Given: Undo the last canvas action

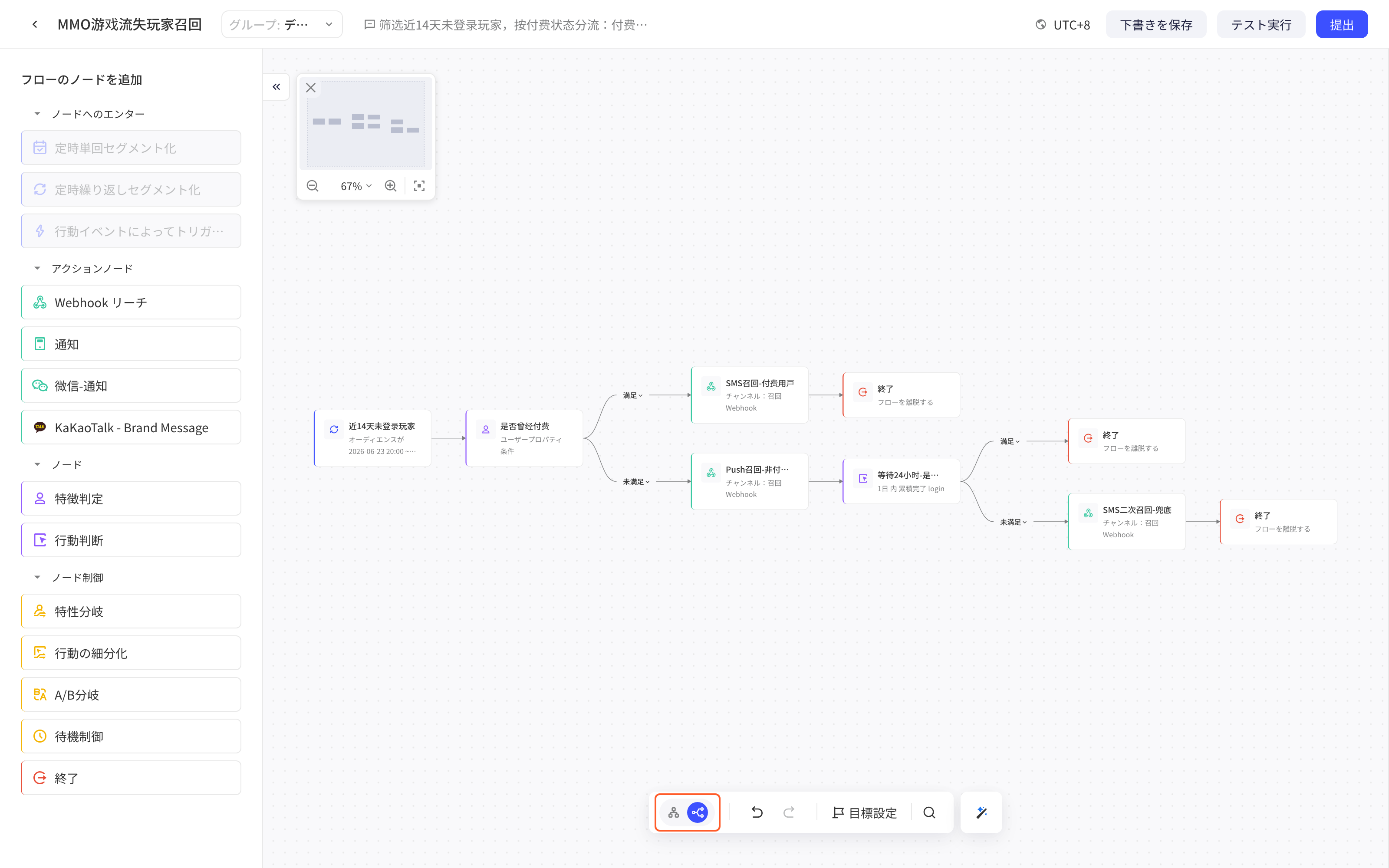Looking at the screenshot, I should (x=757, y=812).
